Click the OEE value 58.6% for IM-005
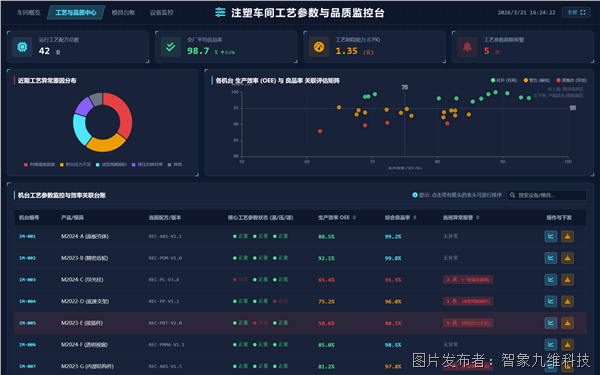 coord(326,323)
